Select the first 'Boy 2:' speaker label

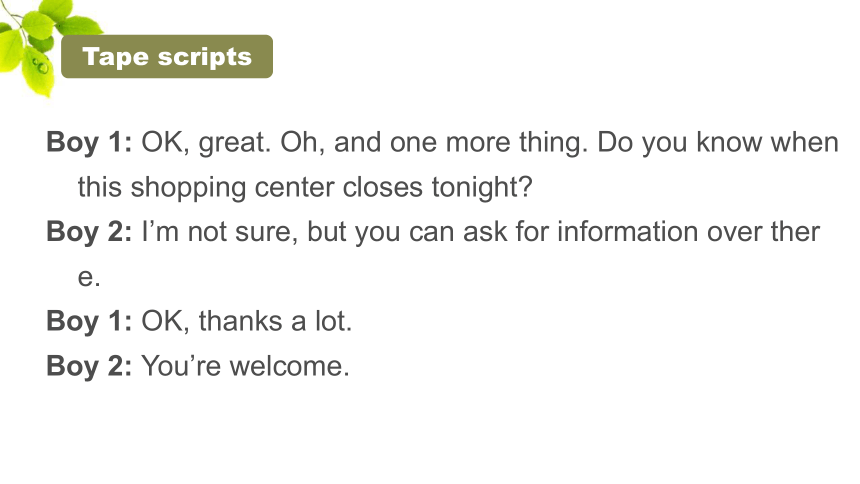pos(89,232)
